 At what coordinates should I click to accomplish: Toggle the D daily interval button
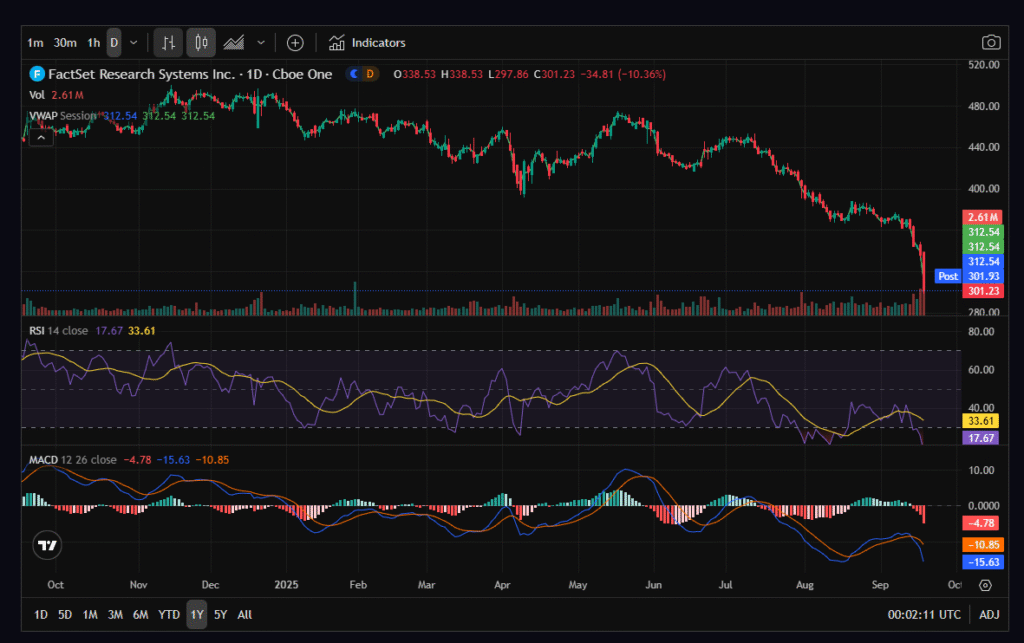(x=113, y=43)
